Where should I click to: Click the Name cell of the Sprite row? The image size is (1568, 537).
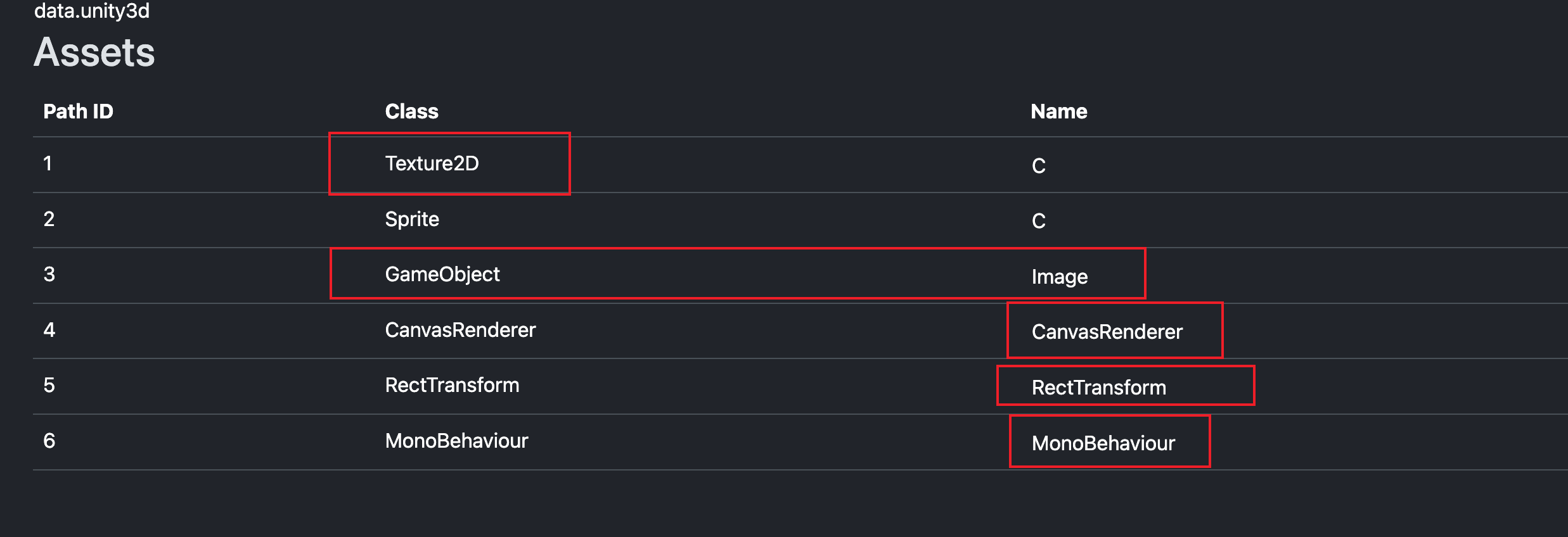click(x=1038, y=221)
